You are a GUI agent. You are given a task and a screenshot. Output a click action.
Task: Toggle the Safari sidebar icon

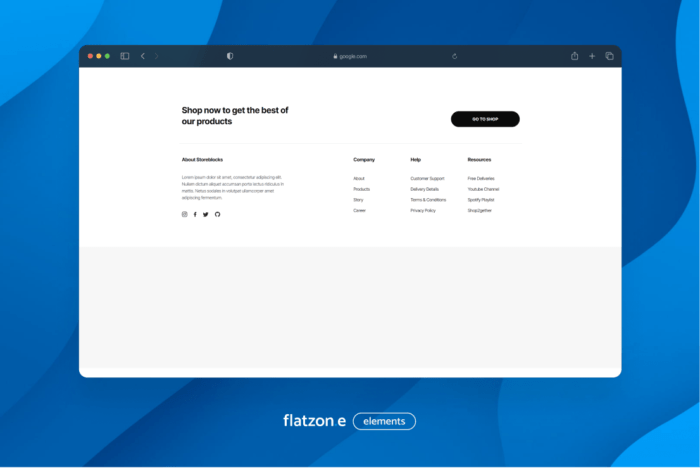pos(125,56)
